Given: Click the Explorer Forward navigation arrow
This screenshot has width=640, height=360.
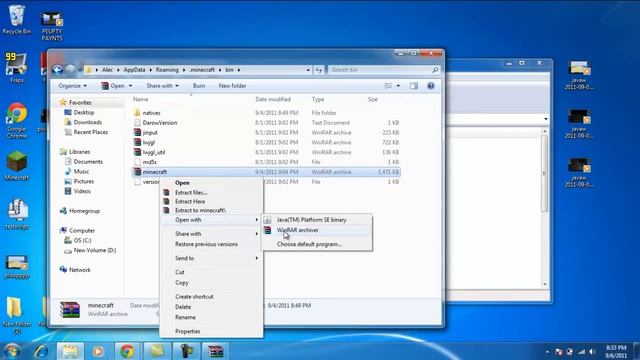Looking at the screenshot, I should tap(71, 70).
